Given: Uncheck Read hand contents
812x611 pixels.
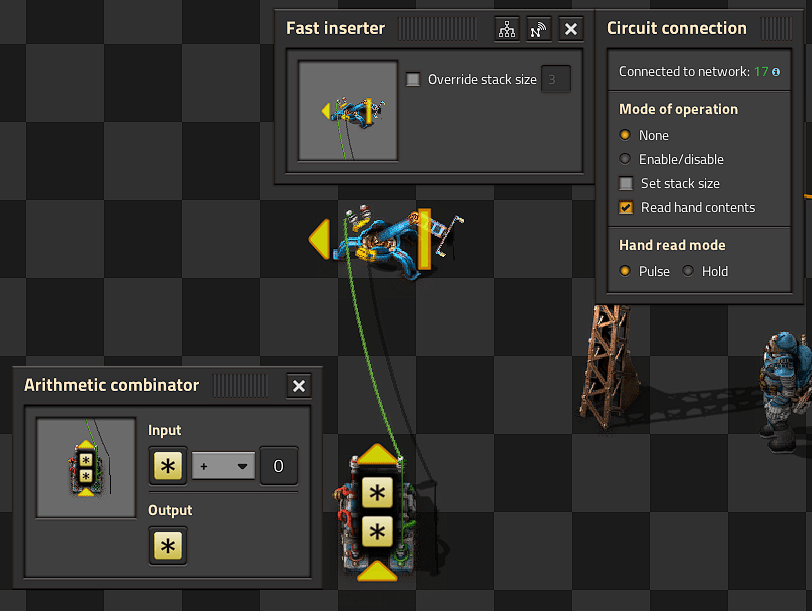Looking at the screenshot, I should click(626, 208).
